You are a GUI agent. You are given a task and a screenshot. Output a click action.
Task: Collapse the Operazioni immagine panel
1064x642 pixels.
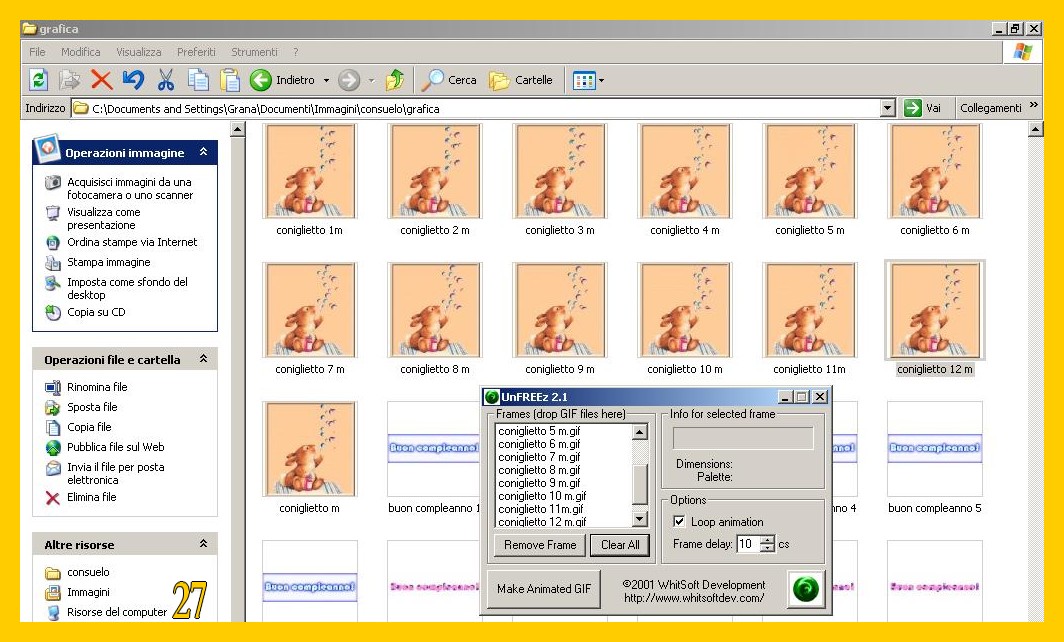203,152
